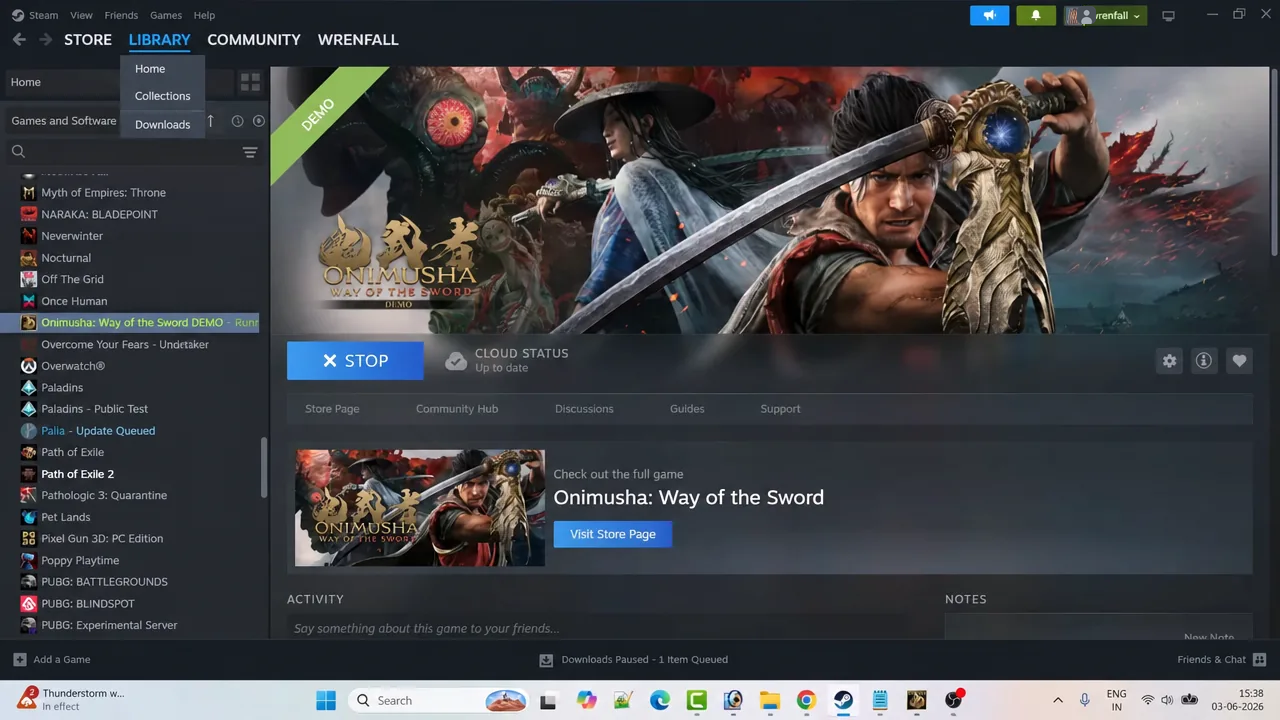Screen dimensions: 1280x720
Task: Open the COMMUNITY section
Action: 254,40
